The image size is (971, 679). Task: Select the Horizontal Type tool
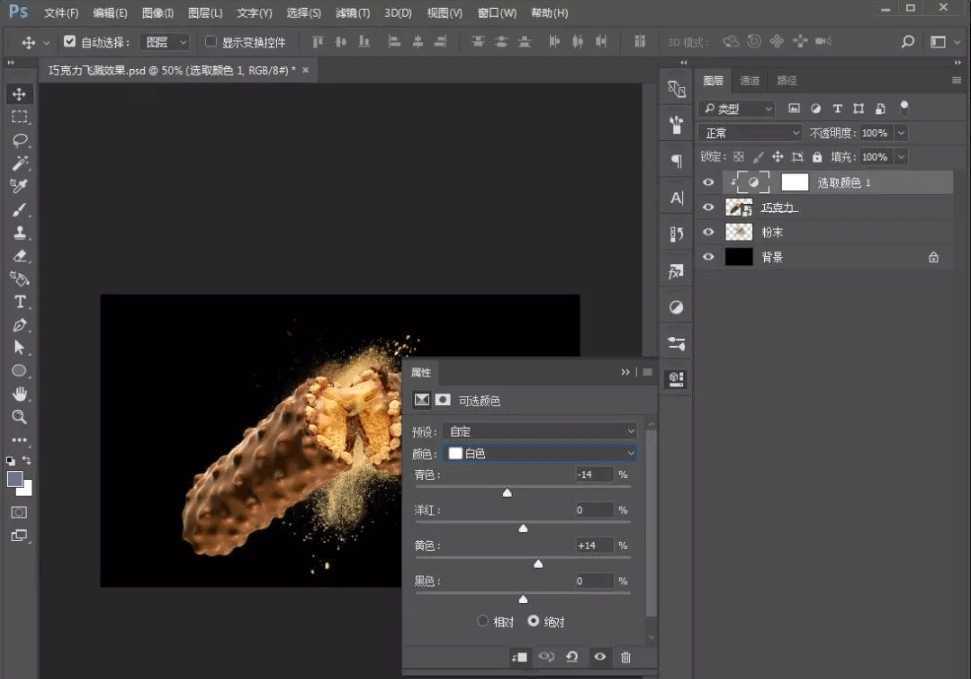[x=19, y=302]
